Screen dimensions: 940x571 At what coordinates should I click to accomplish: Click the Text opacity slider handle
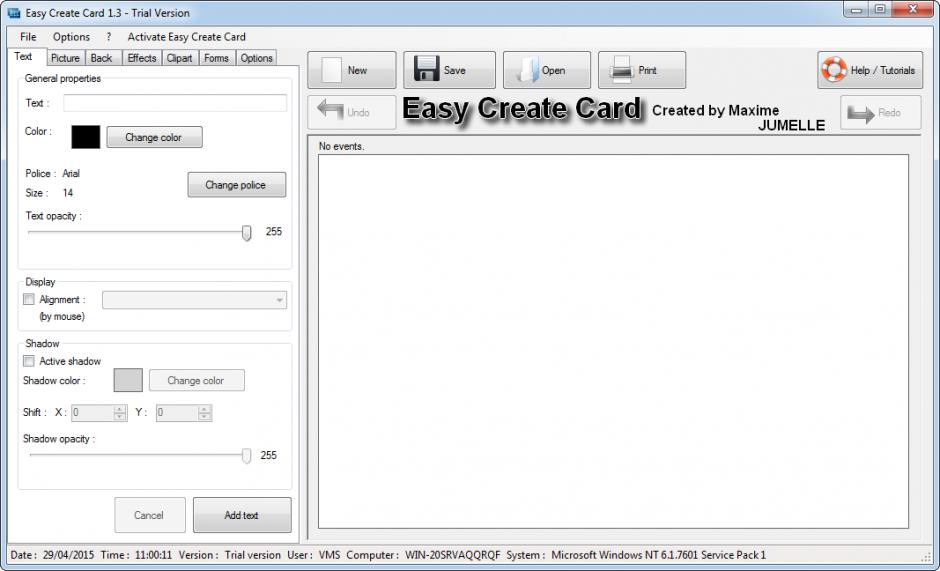coord(246,233)
